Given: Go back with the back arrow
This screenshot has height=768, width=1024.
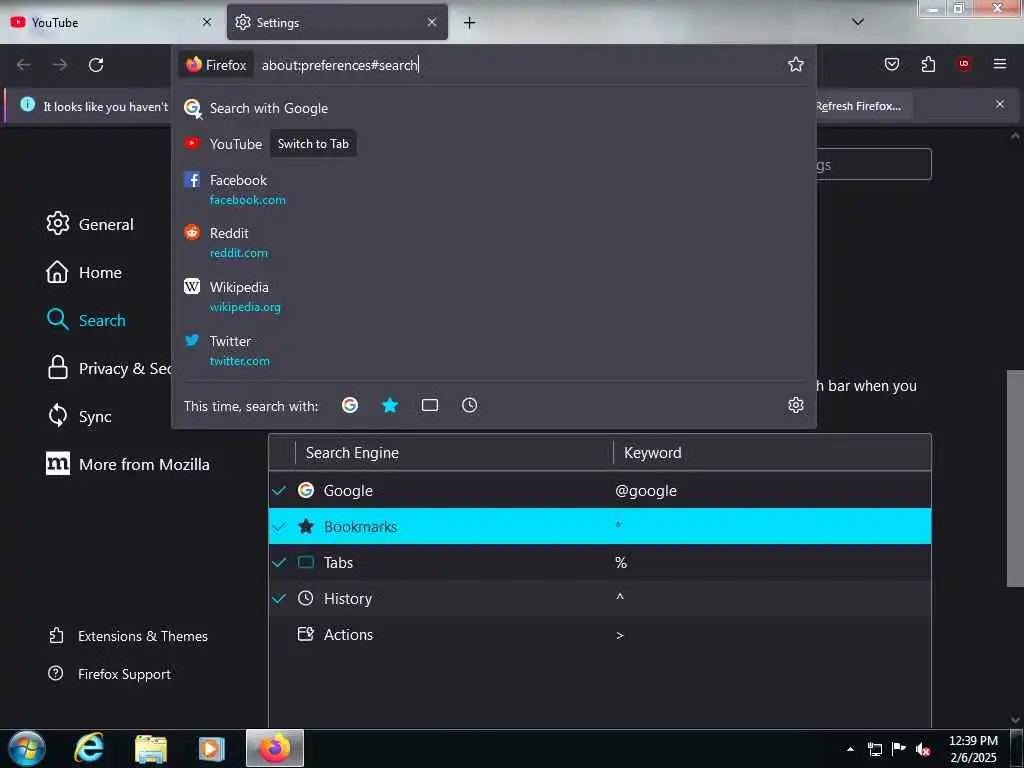Looking at the screenshot, I should click(x=24, y=65).
